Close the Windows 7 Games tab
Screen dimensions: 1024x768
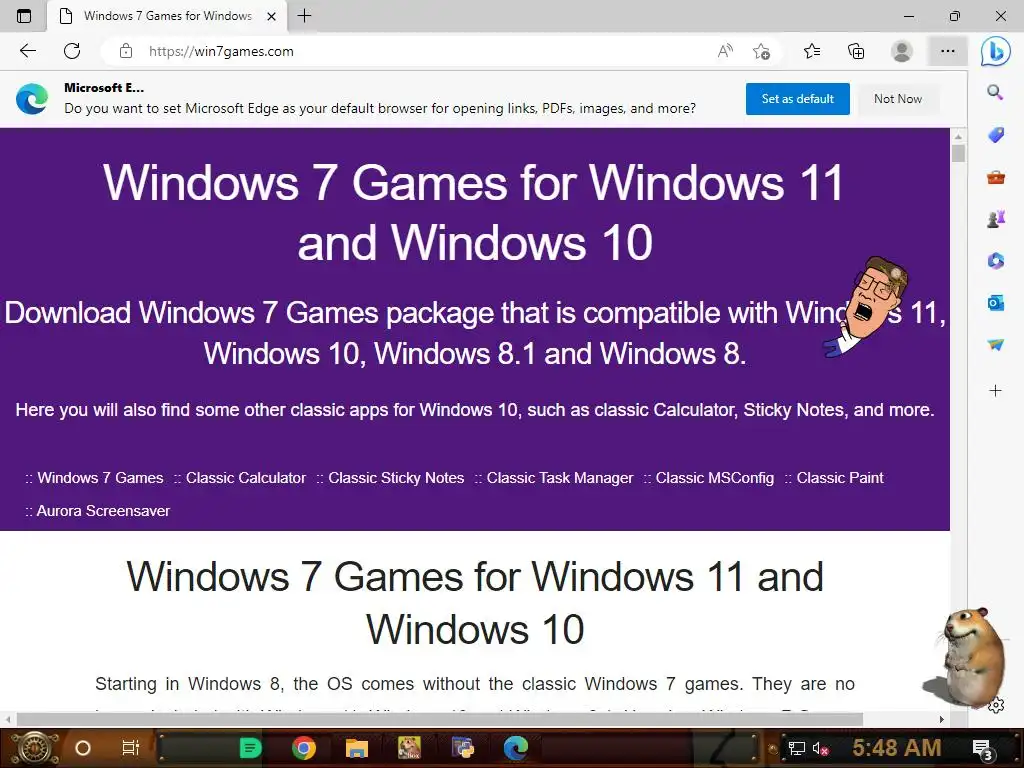[x=272, y=16]
